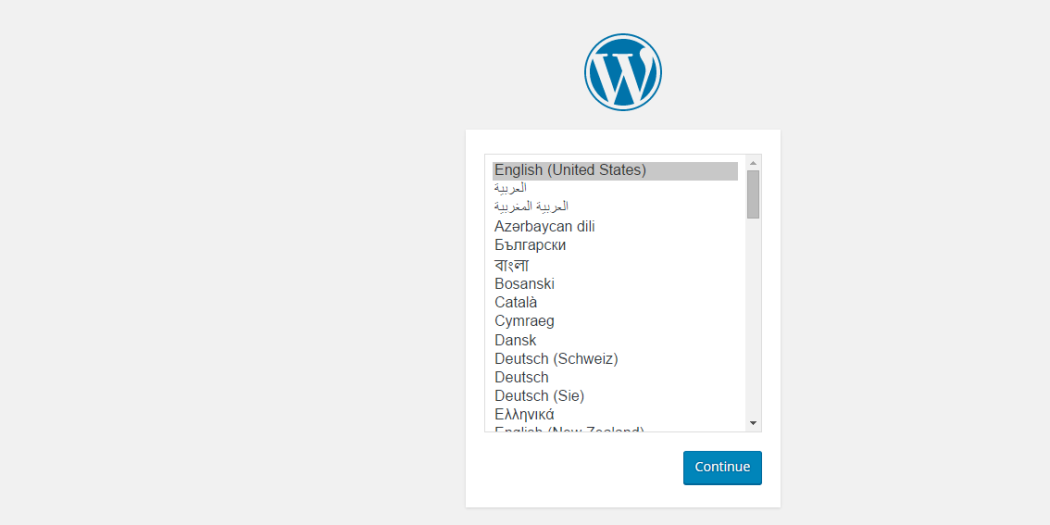
Task: Click the list scrollbar up arrow
Action: (x=753, y=163)
